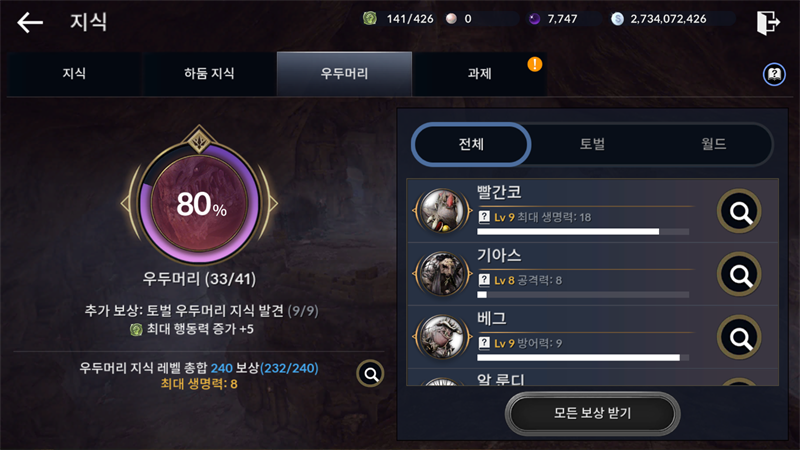This screenshot has width=800, height=450.
Task: Select the 월드 filter
Action: coord(713,144)
